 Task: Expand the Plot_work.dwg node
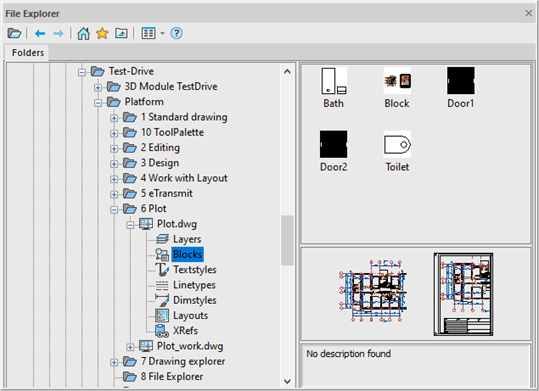click(x=130, y=347)
